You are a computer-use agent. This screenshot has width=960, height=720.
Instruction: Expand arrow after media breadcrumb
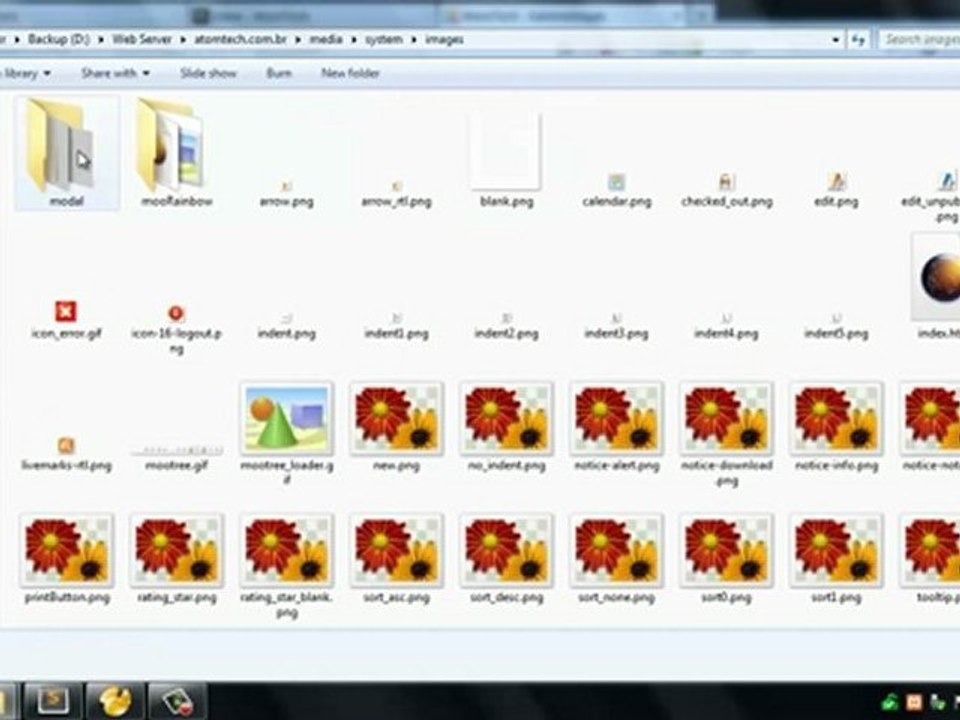[x=354, y=40]
